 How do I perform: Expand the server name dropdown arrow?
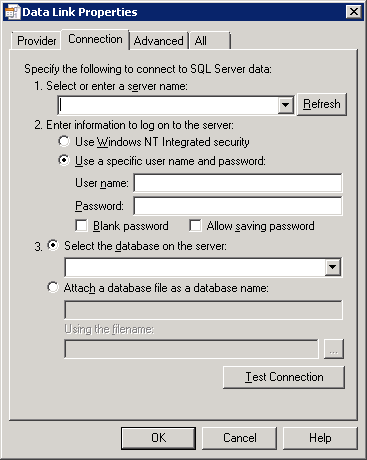click(285, 105)
